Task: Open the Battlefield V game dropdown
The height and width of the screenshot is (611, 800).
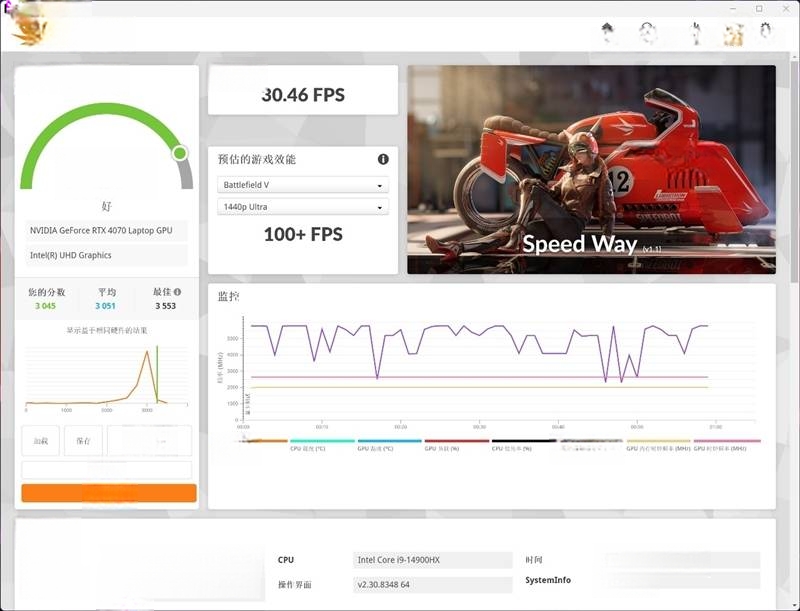Action: click(303, 185)
